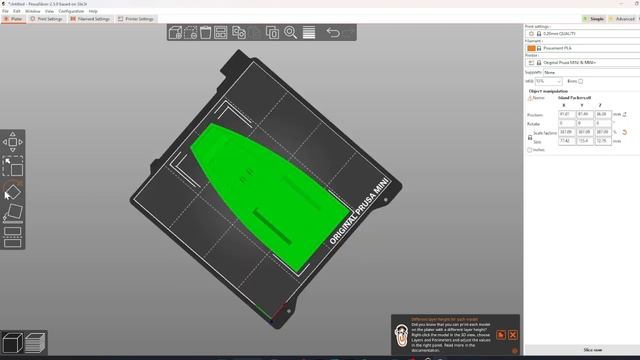Select the Scale gizmo tool
Viewport: 640px width, 360px height.
[x=13, y=166]
